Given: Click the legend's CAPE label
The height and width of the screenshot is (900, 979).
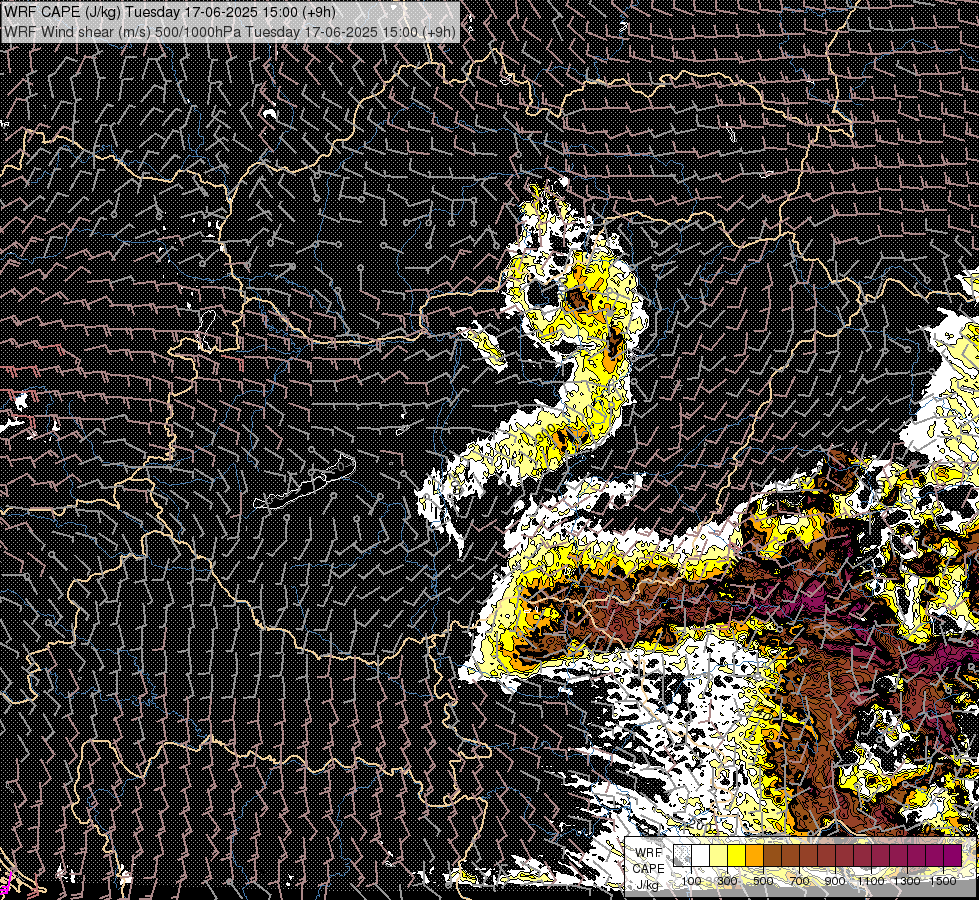Looking at the screenshot, I should click(649, 869).
